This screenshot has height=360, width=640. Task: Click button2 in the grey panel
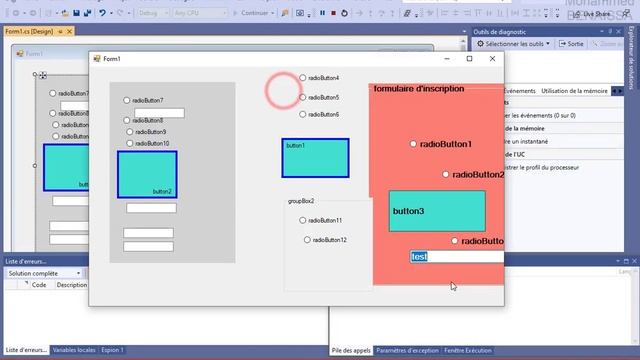[x=147, y=174]
